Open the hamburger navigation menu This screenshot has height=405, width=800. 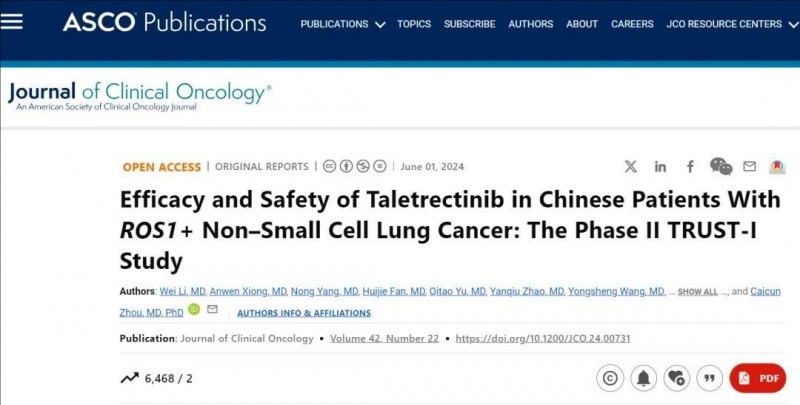11,21
